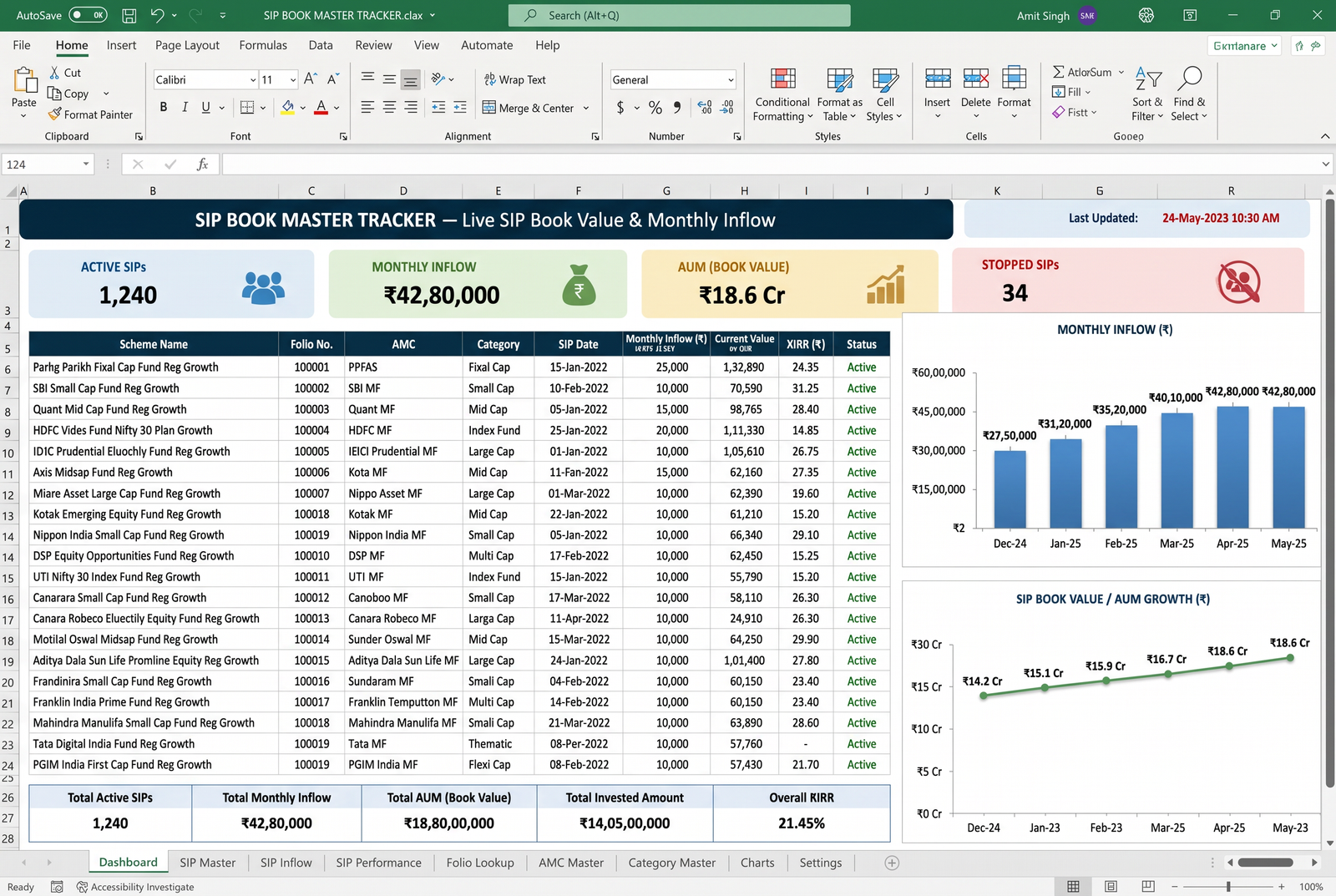Viewport: 1336px width, 896px height.
Task: Click the Save icon in title bar
Action: coord(129,15)
